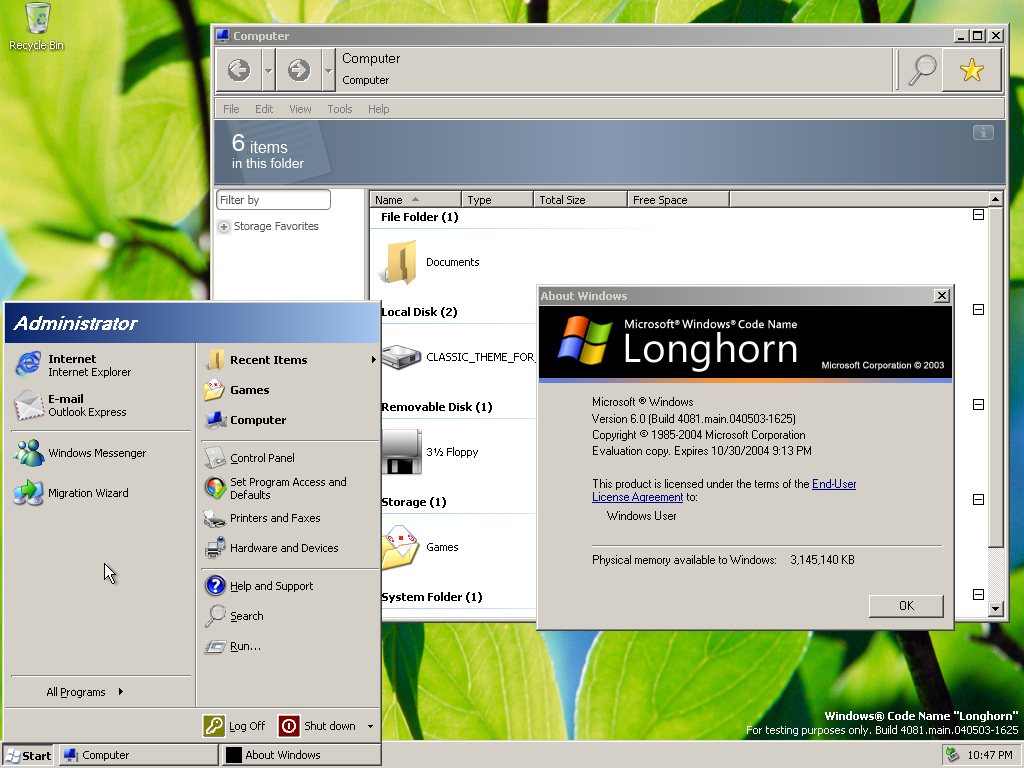The image size is (1024, 768).
Task: Open the Documents folder icon
Action: [401, 262]
